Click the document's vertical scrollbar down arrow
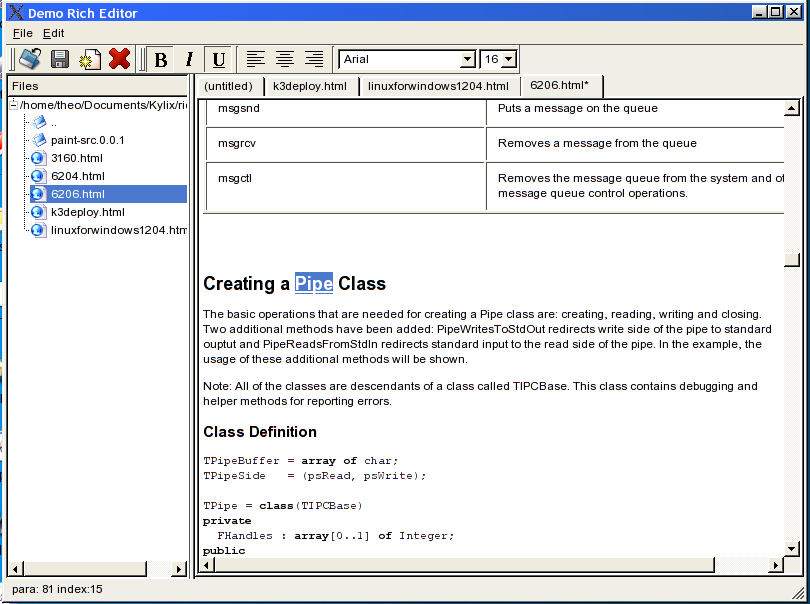Viewport: 810px width, 604px height. 792,548
